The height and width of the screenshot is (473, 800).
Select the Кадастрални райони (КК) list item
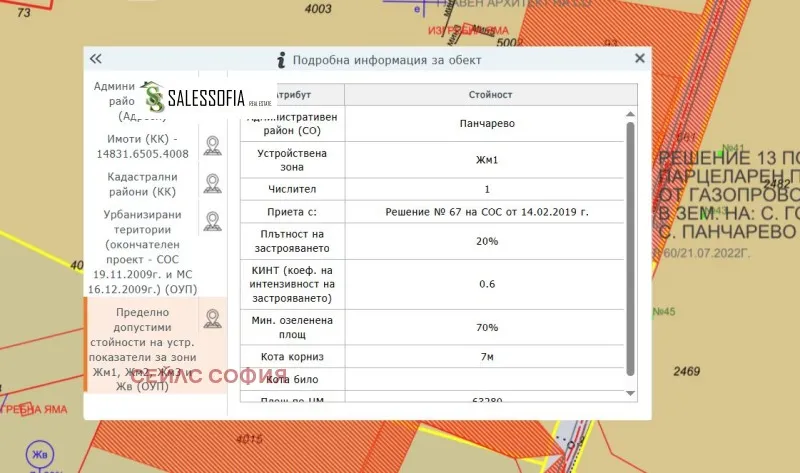coord(142,184)
